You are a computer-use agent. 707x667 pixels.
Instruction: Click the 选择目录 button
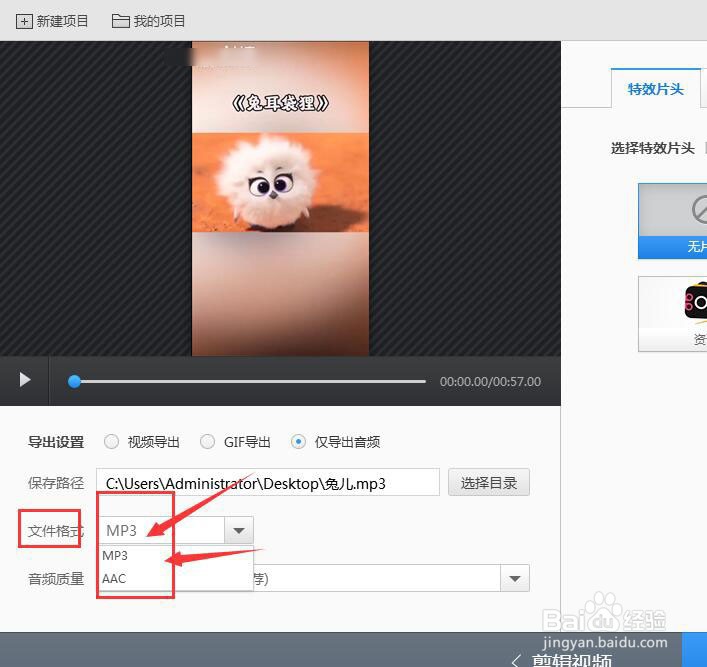point(489,482)
